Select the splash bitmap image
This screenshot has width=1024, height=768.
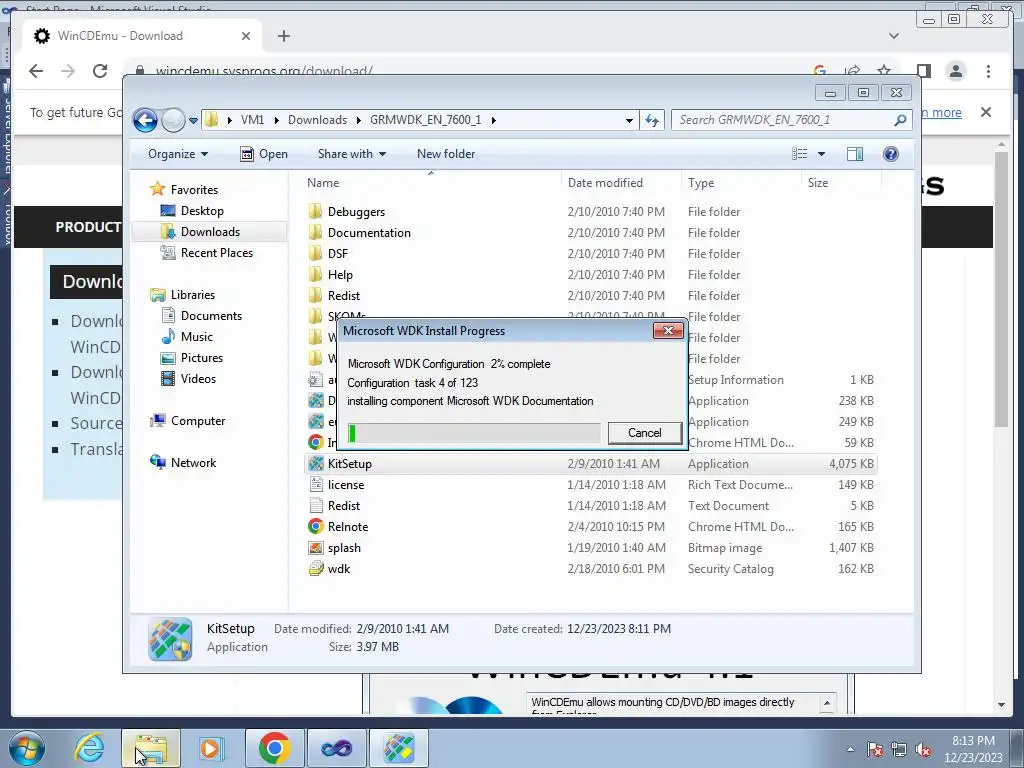tap(344, 548)
